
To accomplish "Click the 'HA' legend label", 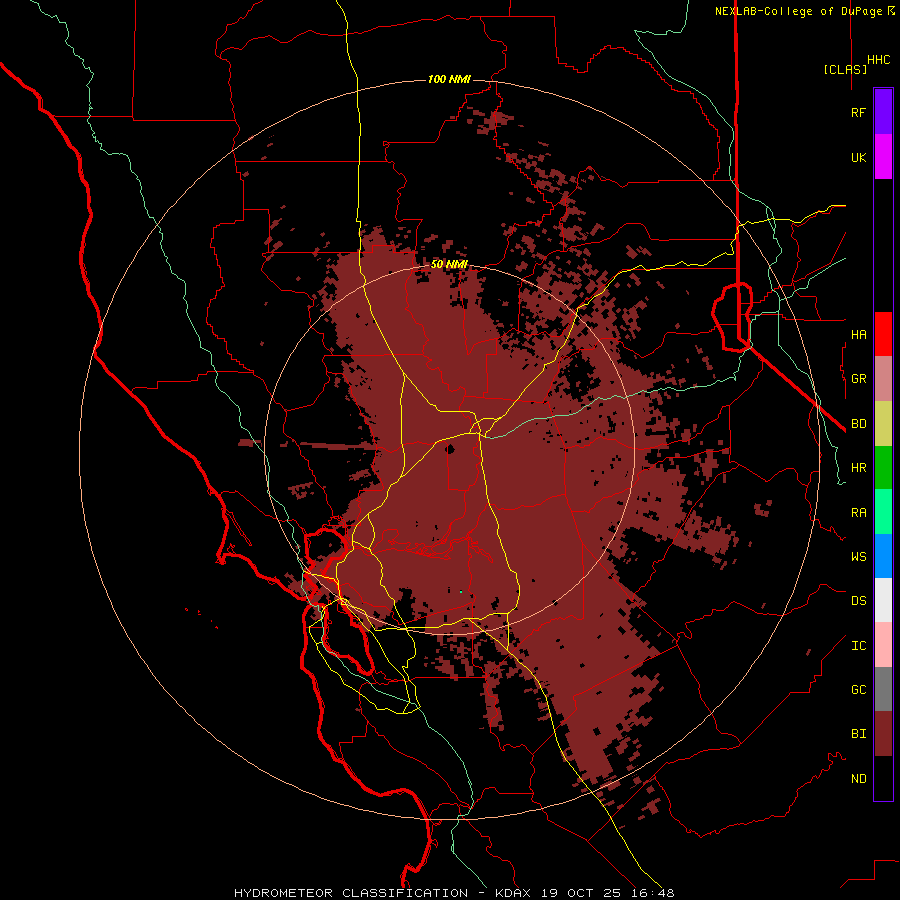I will pyautogui.click(x=859, y=334).
